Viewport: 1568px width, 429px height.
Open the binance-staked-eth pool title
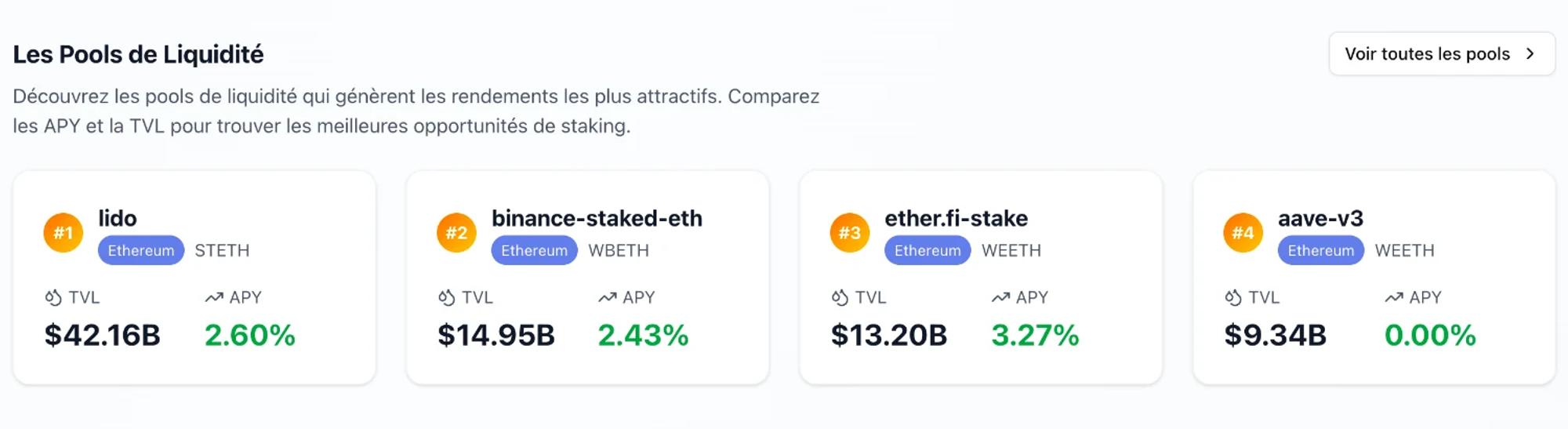(597, 218)
